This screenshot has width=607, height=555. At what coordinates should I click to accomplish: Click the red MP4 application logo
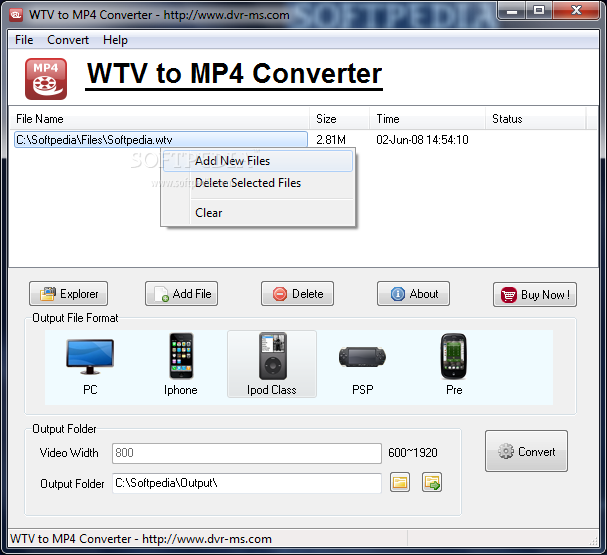(x=46, y=79)
